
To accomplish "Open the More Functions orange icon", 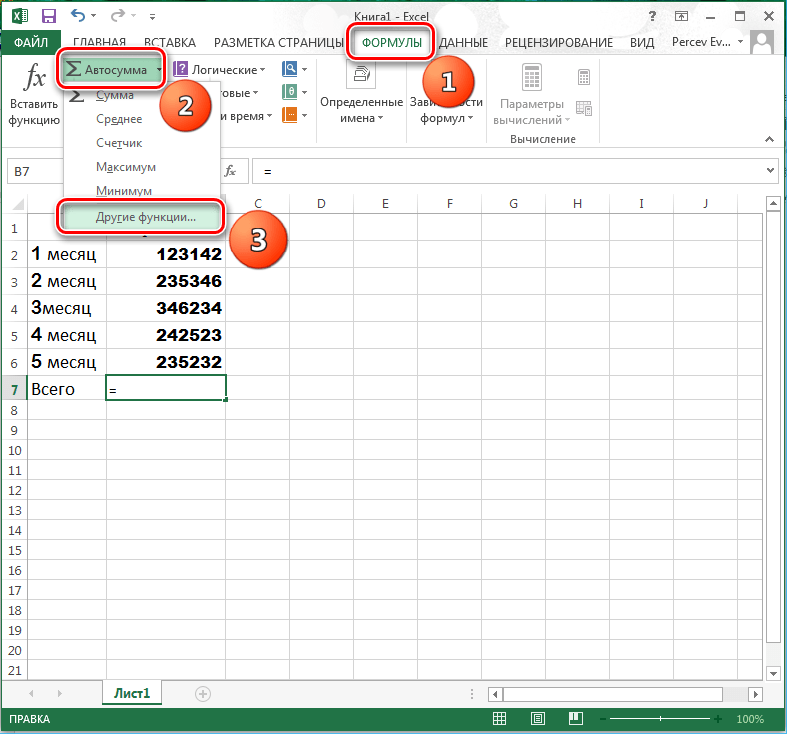I will tap(290, 115).
